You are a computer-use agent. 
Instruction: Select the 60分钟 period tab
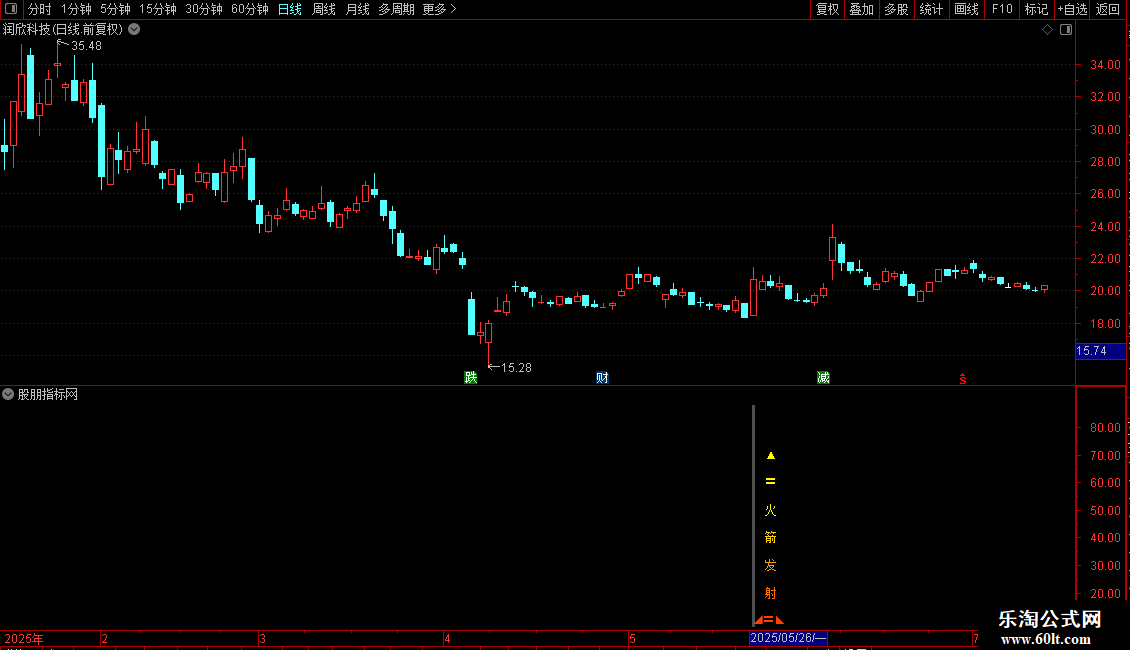tap(249, 9)
